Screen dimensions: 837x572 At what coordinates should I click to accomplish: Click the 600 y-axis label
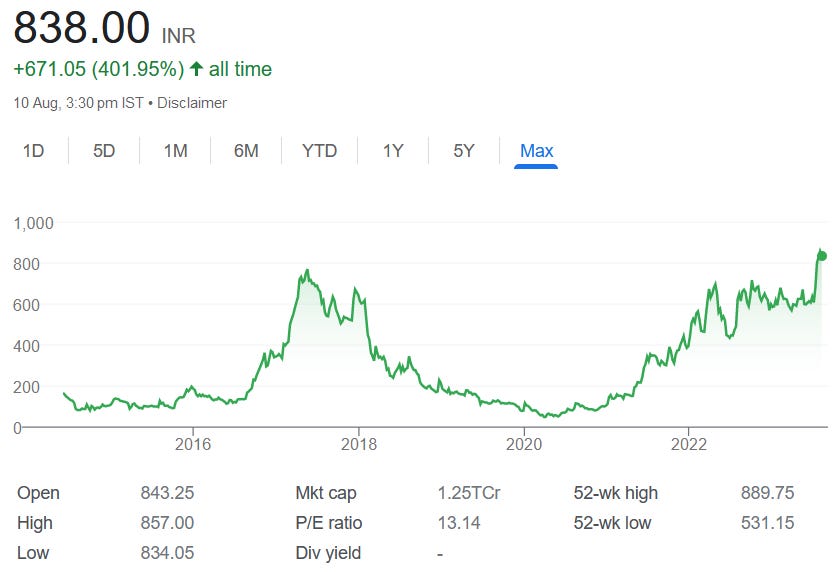pos(27,305)
